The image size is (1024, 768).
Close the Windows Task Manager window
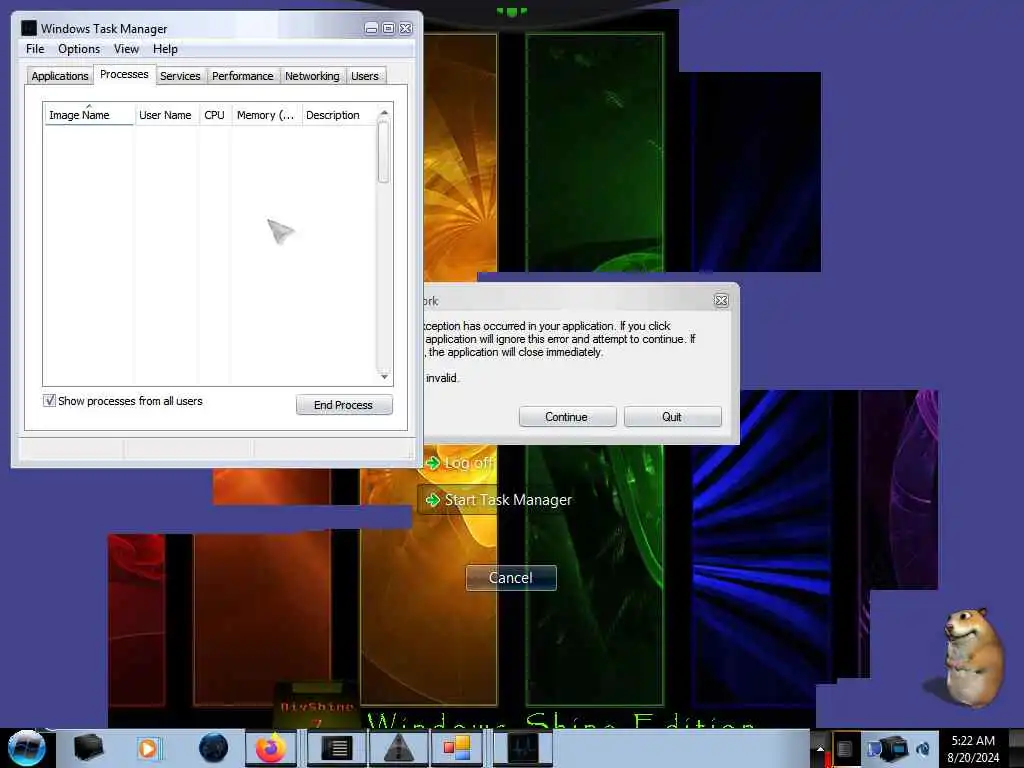[x=406, y=28]
